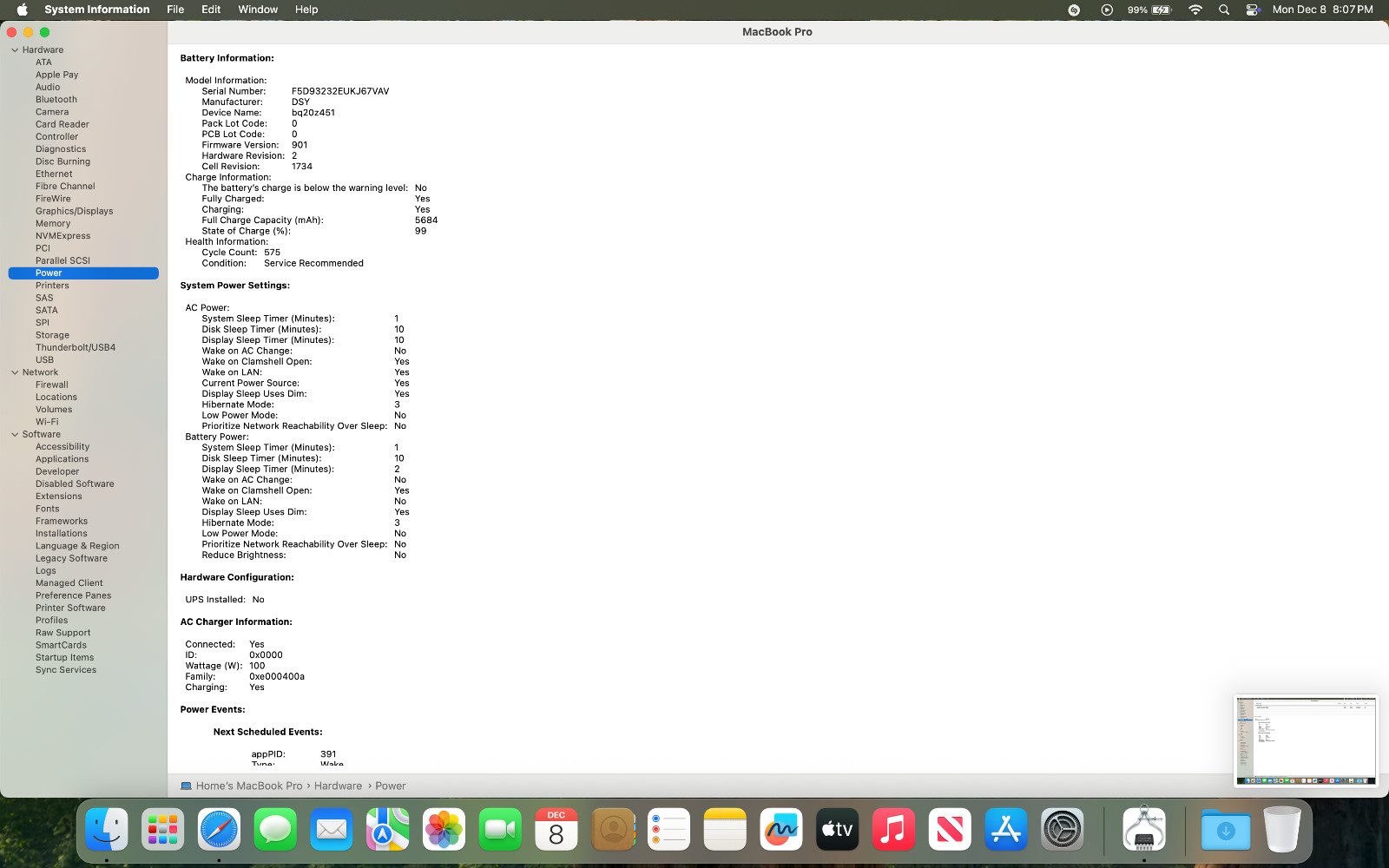The width and height of the screenshot is (1389, 868).
Task: Click Home's MacBook Pro in path bar
Action: click(241, 786)
